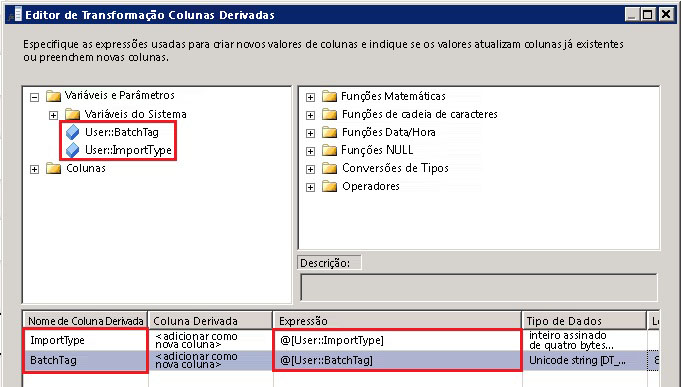Select the Operadores label
This screenshot has width=681, height=387.
(370, 186)
